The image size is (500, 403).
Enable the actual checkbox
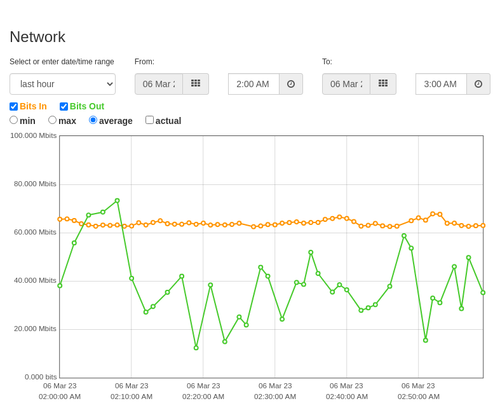(150, 120)
